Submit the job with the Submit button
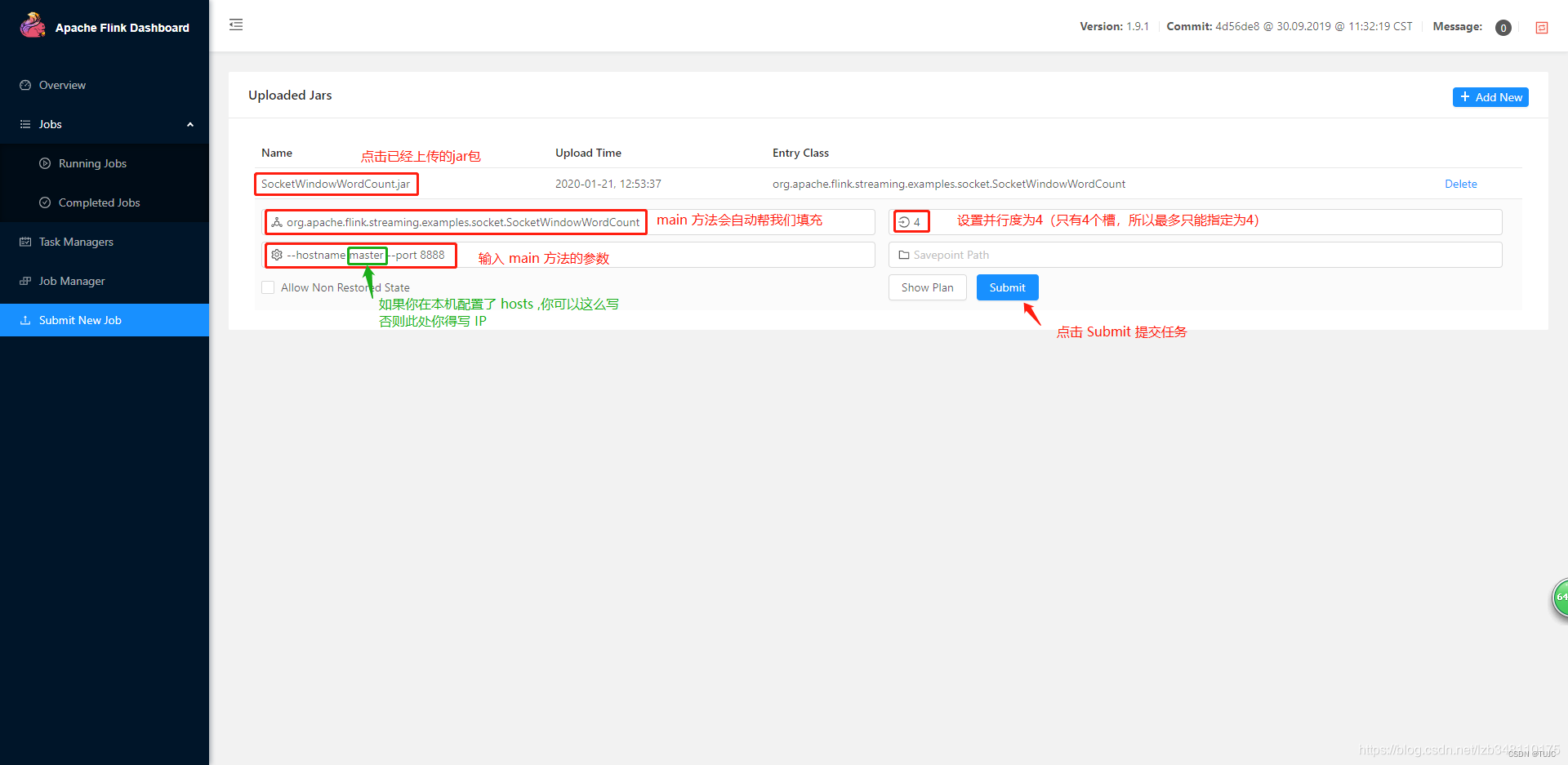Screen dimensions: 1568x765 1007,287
